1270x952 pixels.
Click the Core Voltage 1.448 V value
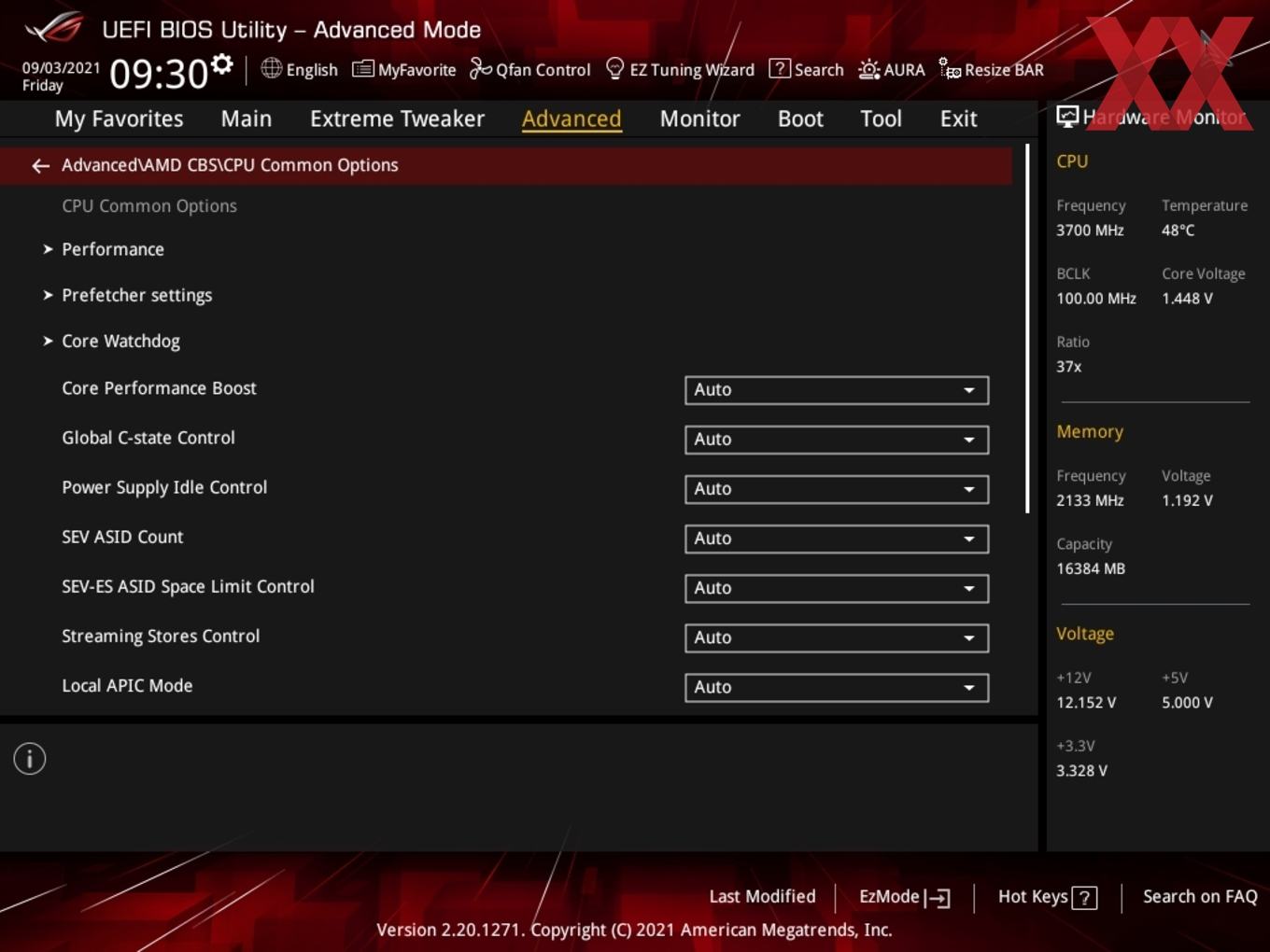tap(1187, 299)
